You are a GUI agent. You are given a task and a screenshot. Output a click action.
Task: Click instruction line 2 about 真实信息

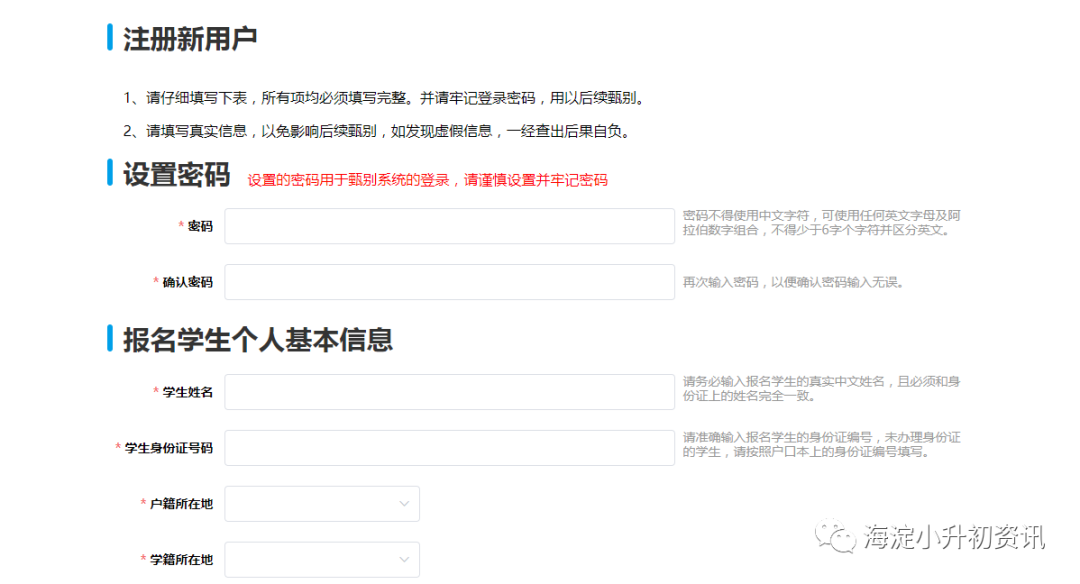[x=378, y=131]
